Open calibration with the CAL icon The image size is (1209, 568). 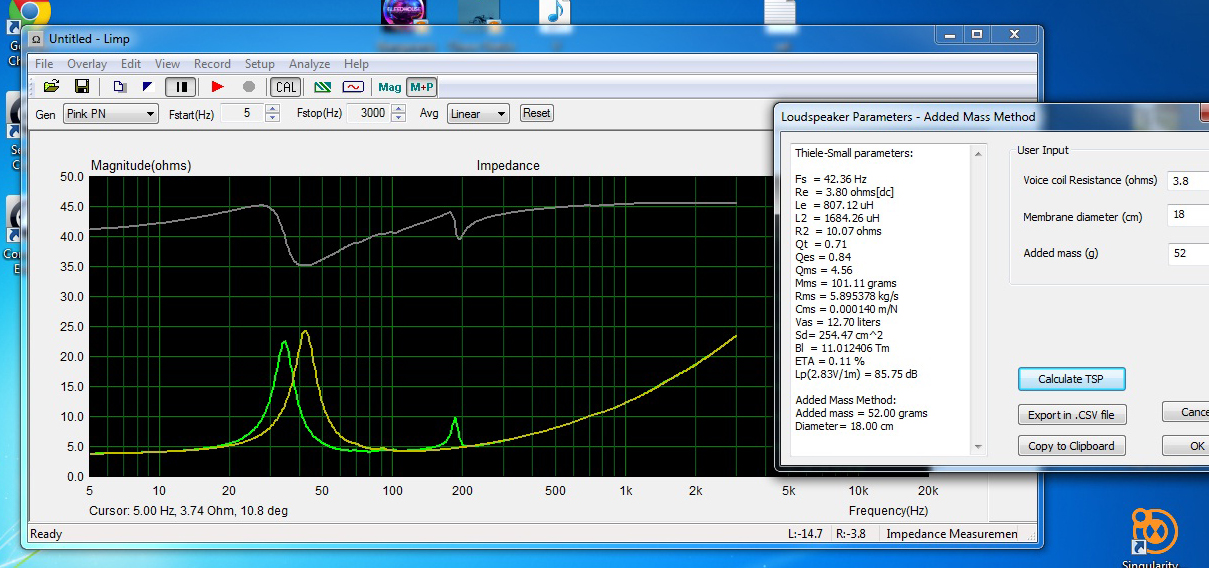click(x=286, y=87)
